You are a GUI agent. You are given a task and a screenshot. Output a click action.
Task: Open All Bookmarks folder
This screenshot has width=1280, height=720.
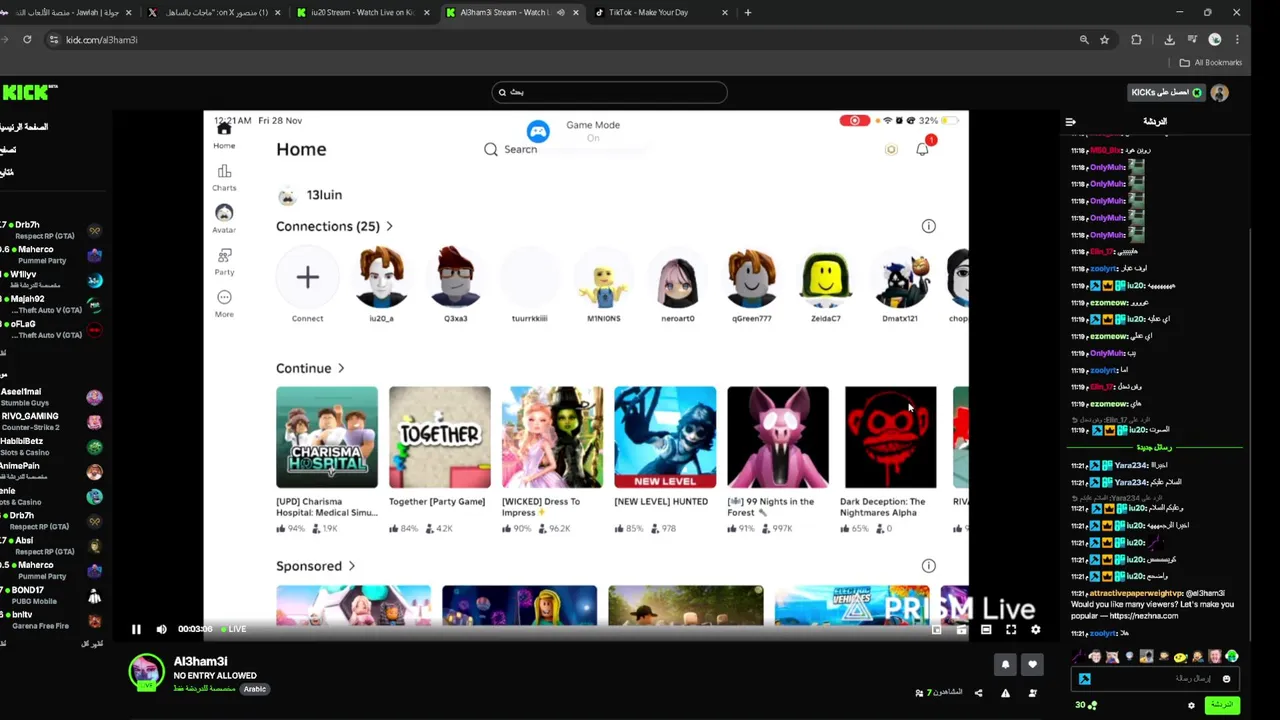pyautogui.click(x=1211, y=63)
